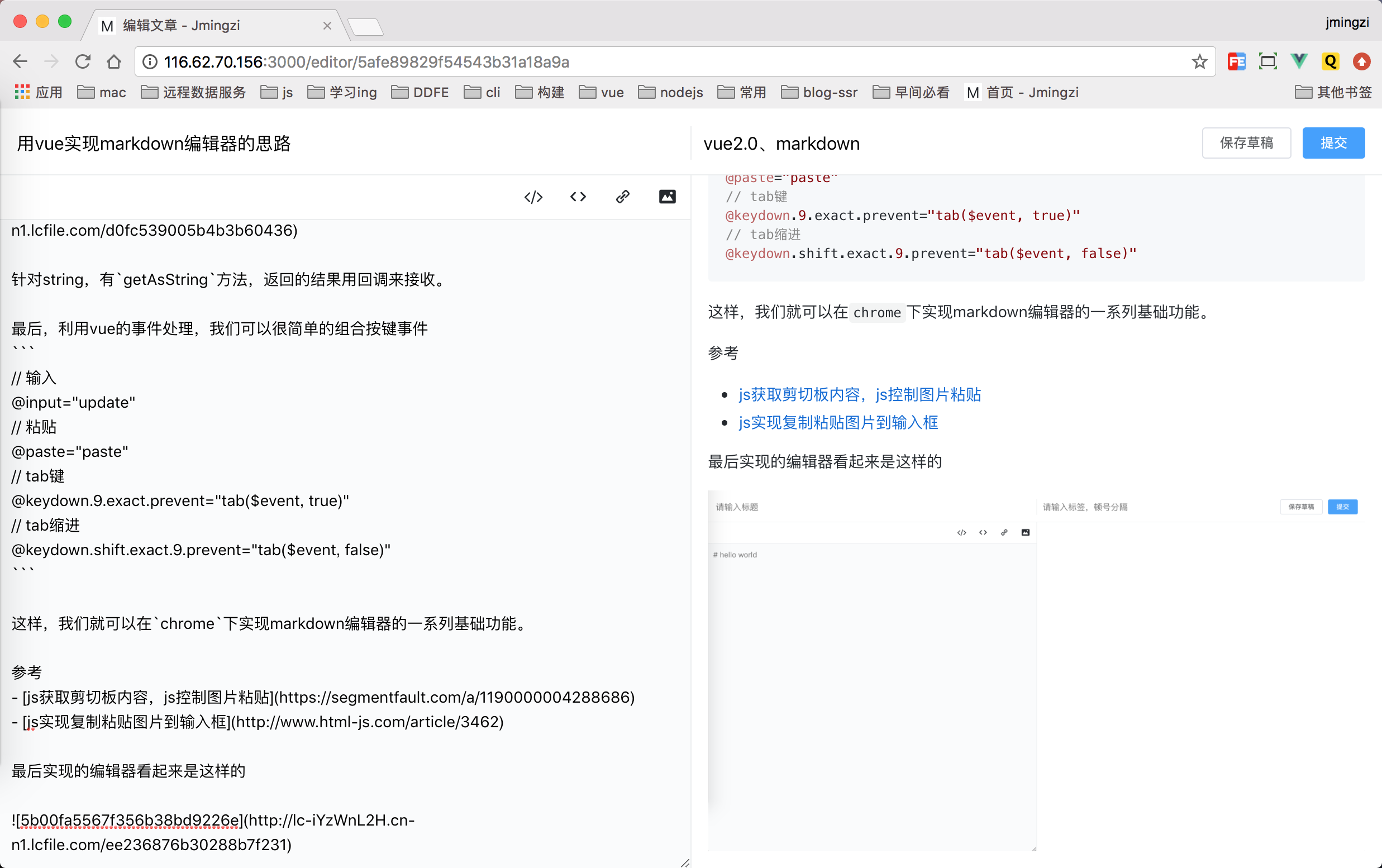Open the 远程数据服务 bookmarks folder
This screenshot has width=1382, height=868.
[x=193, y=92]
